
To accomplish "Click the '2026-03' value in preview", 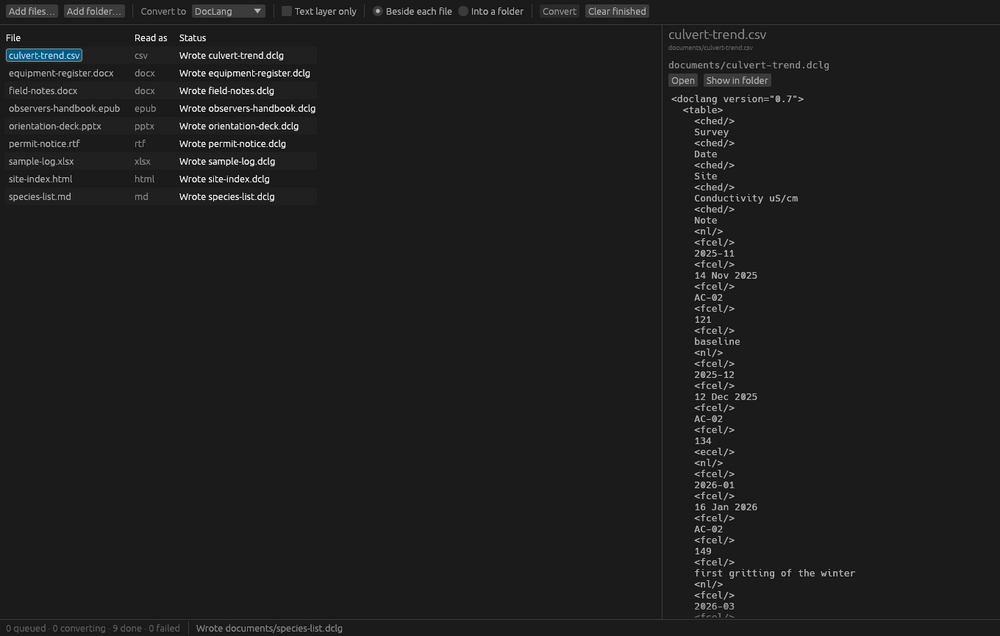I will pyautogui.click(x=714, y=607).
